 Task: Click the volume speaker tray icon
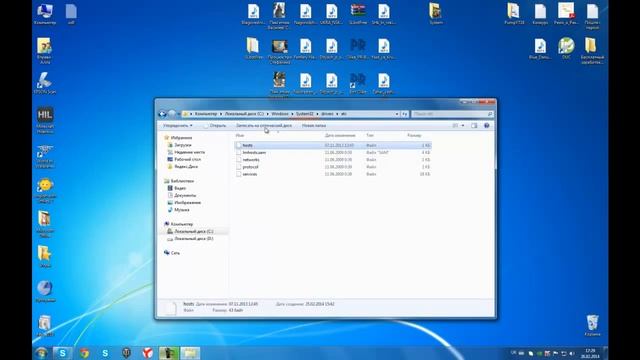pos(572,353)
